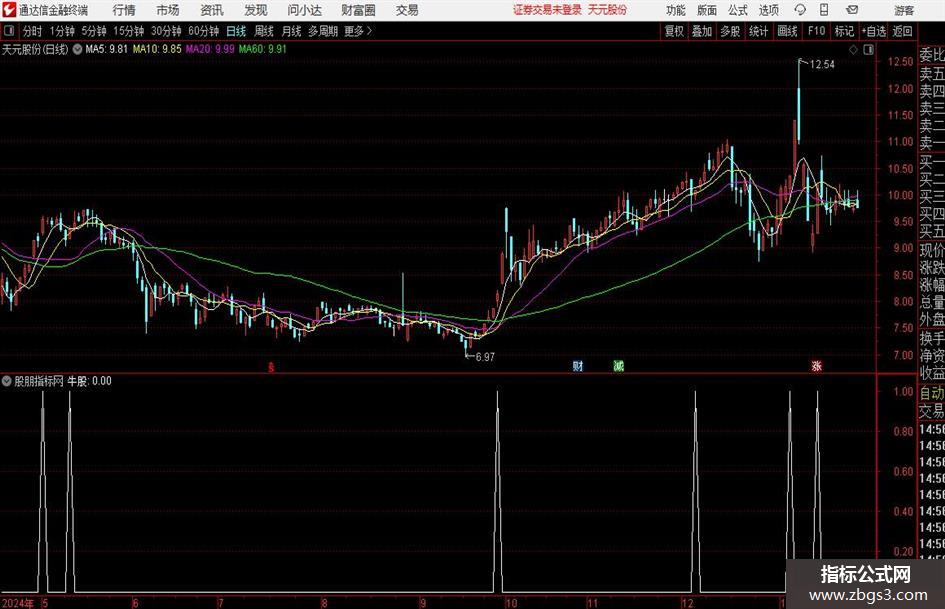Click the red $ marker under the chart
Image resolution: width=945 pixels, height=609 pixels.
tap(271, 367)
